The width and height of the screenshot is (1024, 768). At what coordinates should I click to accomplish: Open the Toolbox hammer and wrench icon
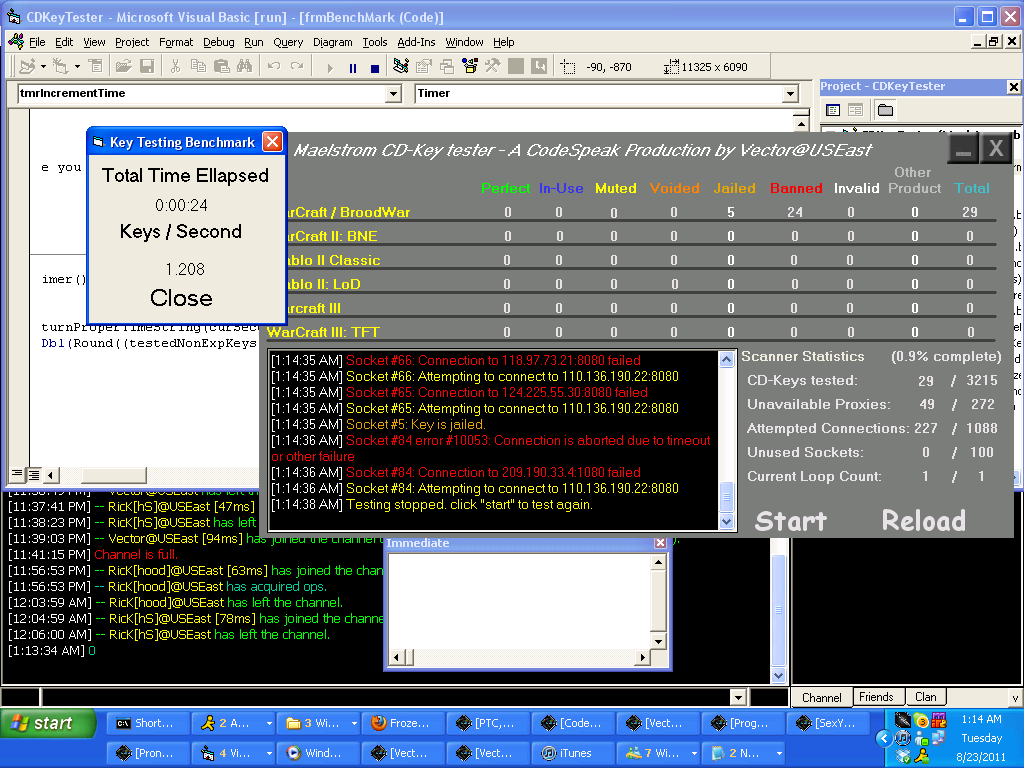492,67
